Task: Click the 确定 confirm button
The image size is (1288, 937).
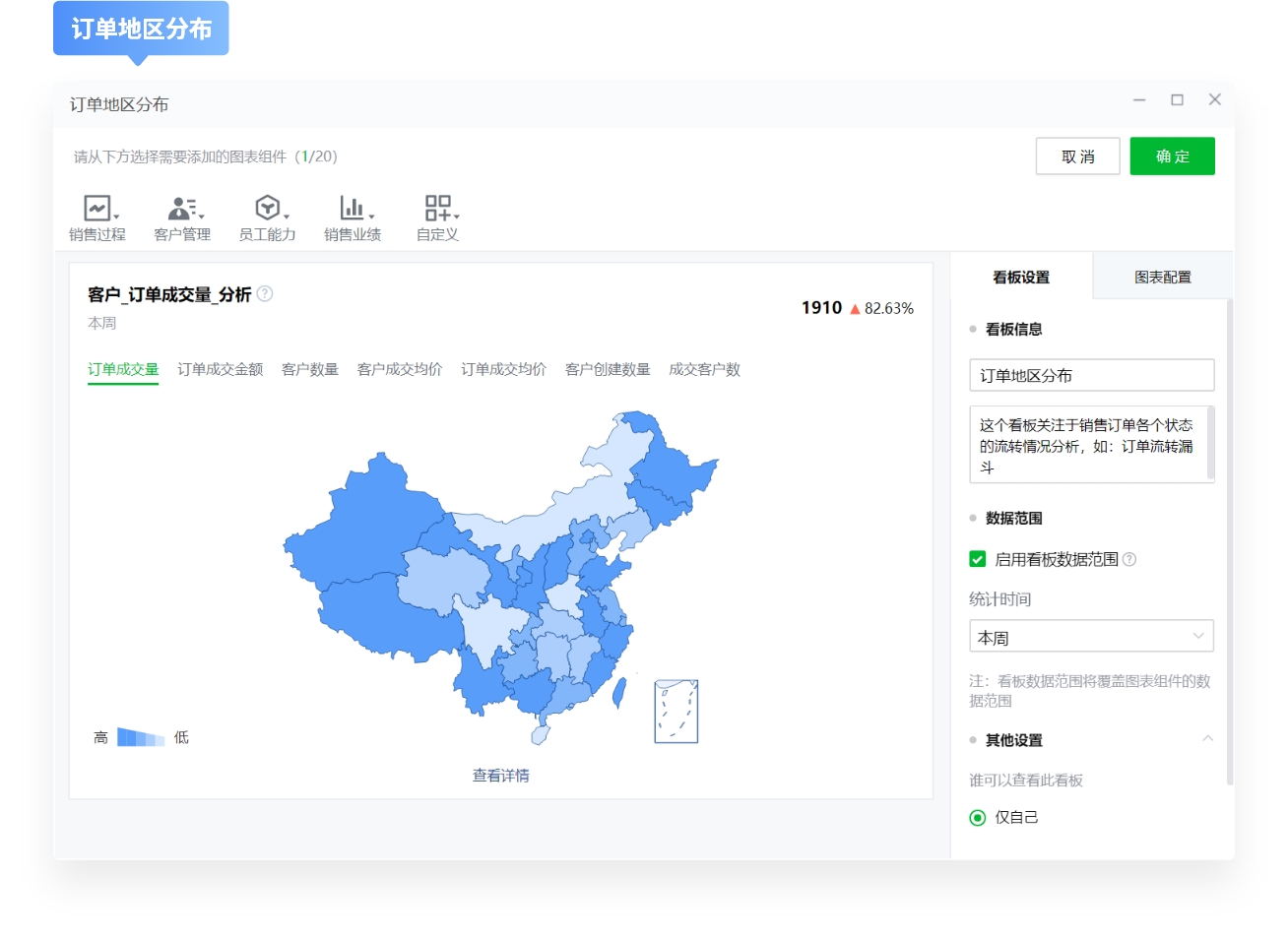Action: point(1172,156)
